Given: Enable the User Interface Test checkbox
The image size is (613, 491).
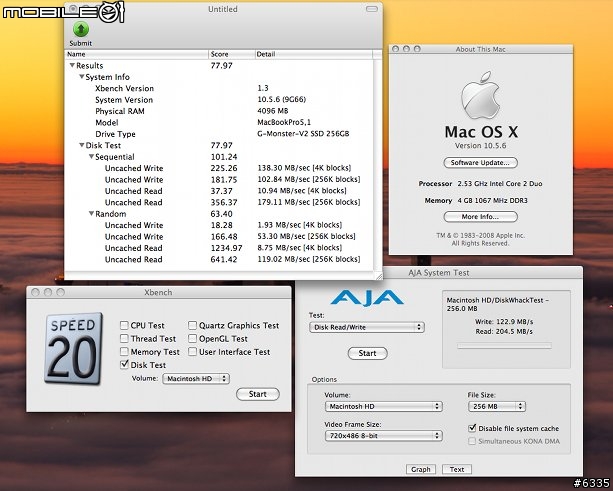Looking at the screenshot, I should coord(192,351).
